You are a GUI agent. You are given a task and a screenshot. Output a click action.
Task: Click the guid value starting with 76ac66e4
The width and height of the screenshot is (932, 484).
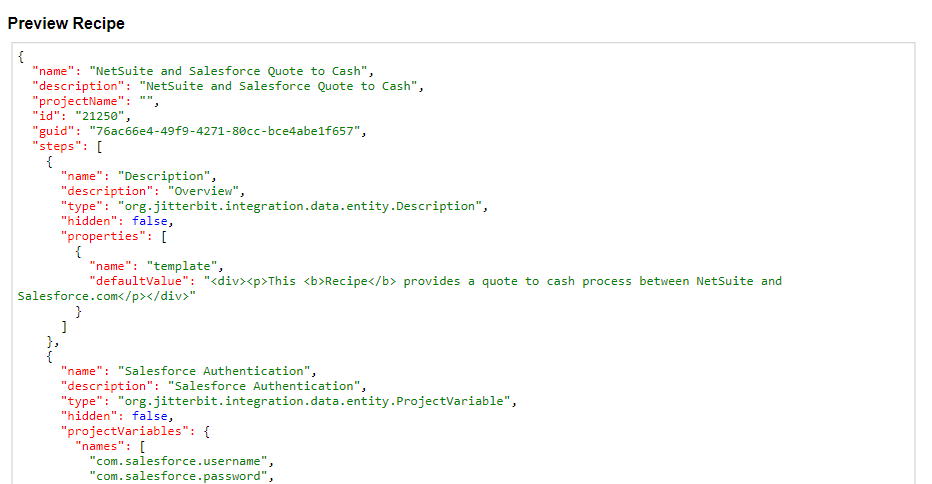coord(228,131)
